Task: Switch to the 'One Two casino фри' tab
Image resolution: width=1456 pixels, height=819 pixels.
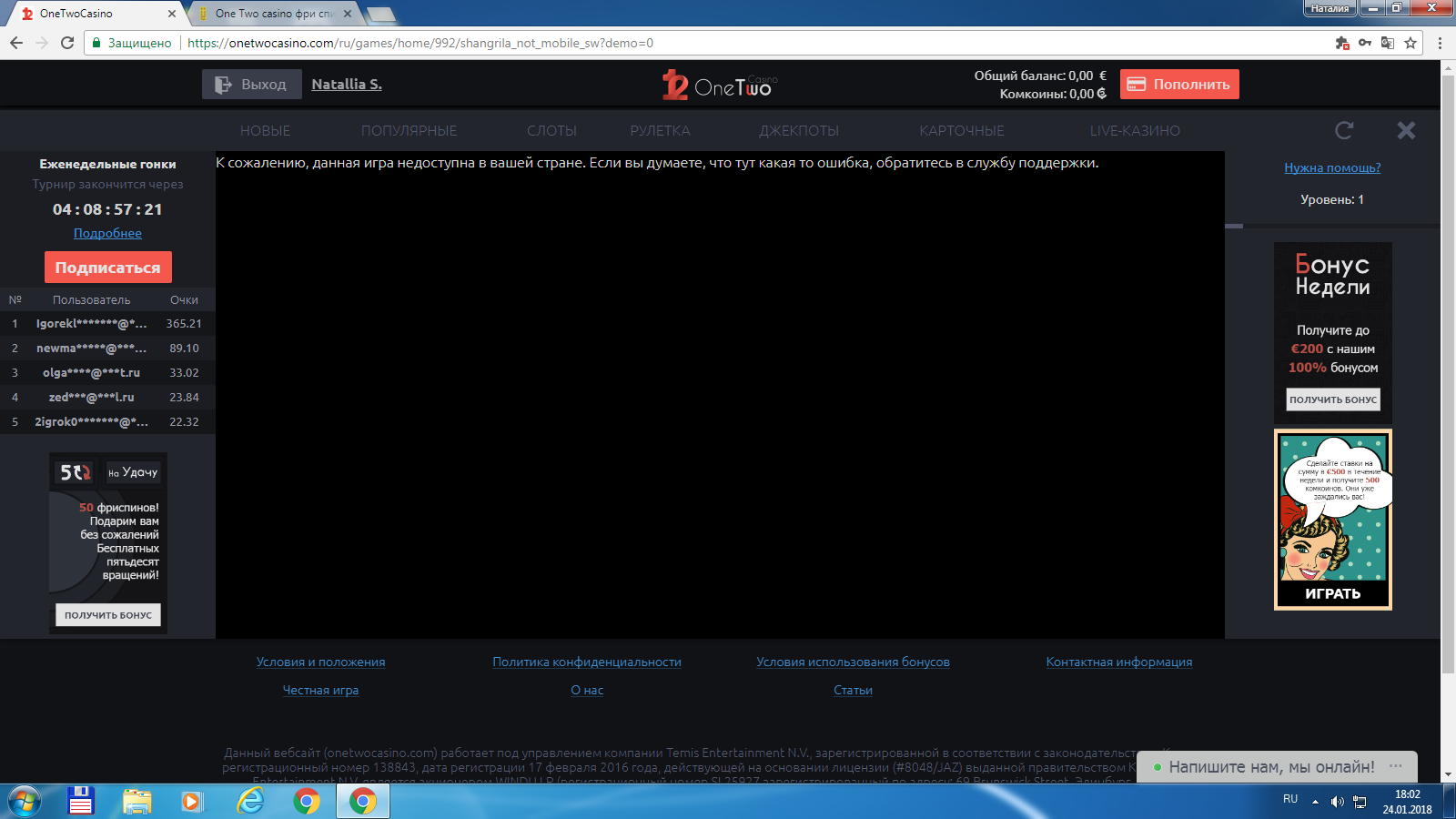Action: point(273,14)
